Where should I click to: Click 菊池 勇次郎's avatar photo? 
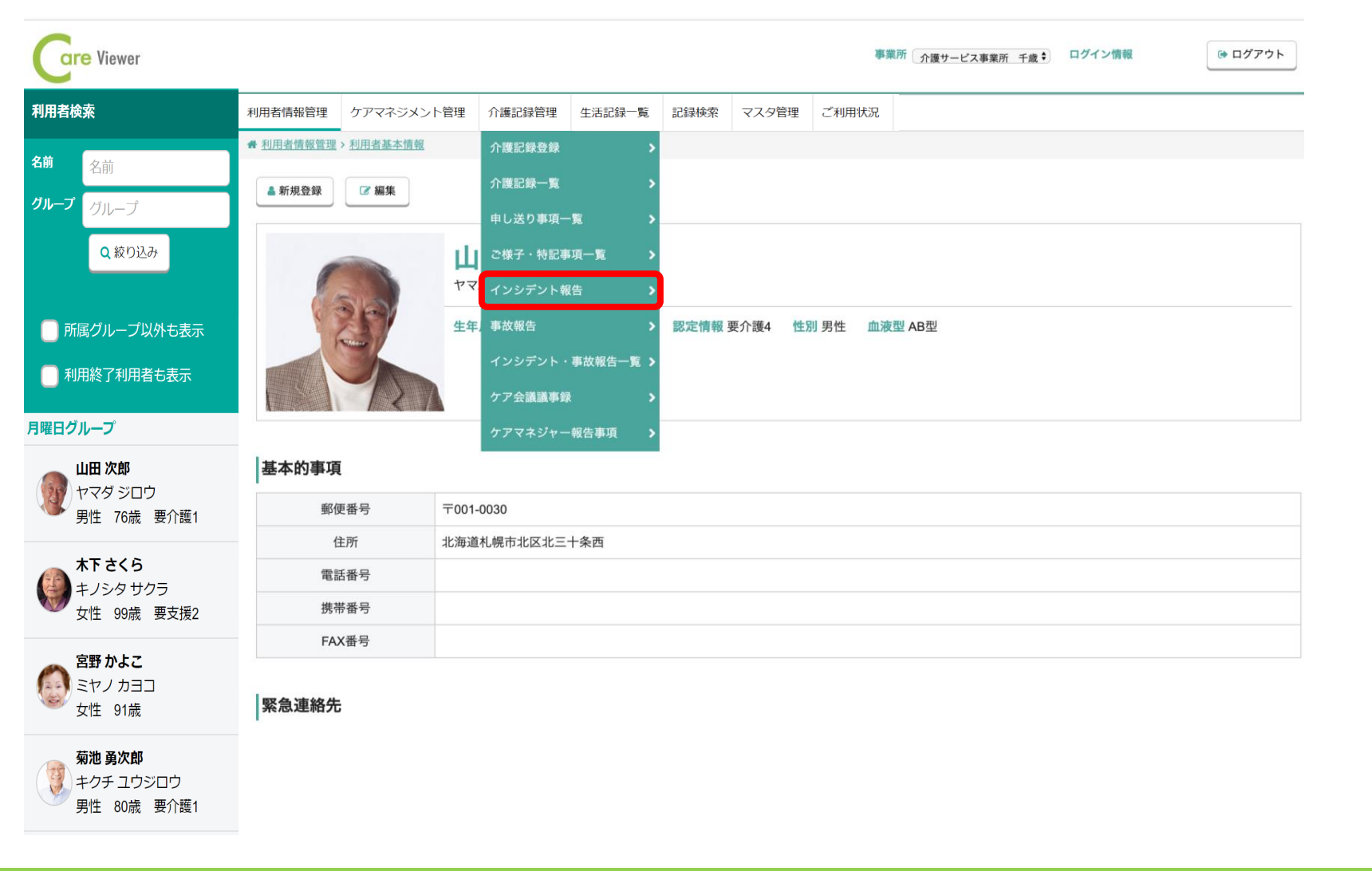pyautogui.click(x=53, y=782)
